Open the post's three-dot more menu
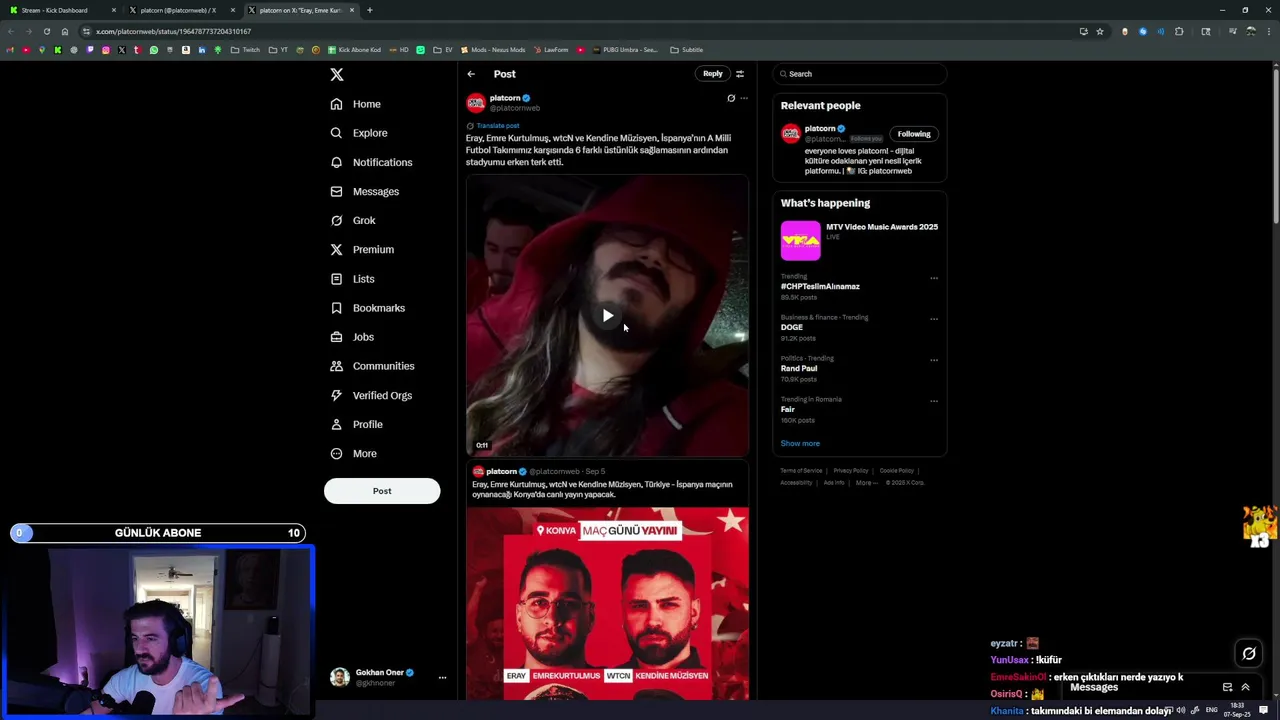The height and width of the screenshot is (720, 1280). coord(744,98)
